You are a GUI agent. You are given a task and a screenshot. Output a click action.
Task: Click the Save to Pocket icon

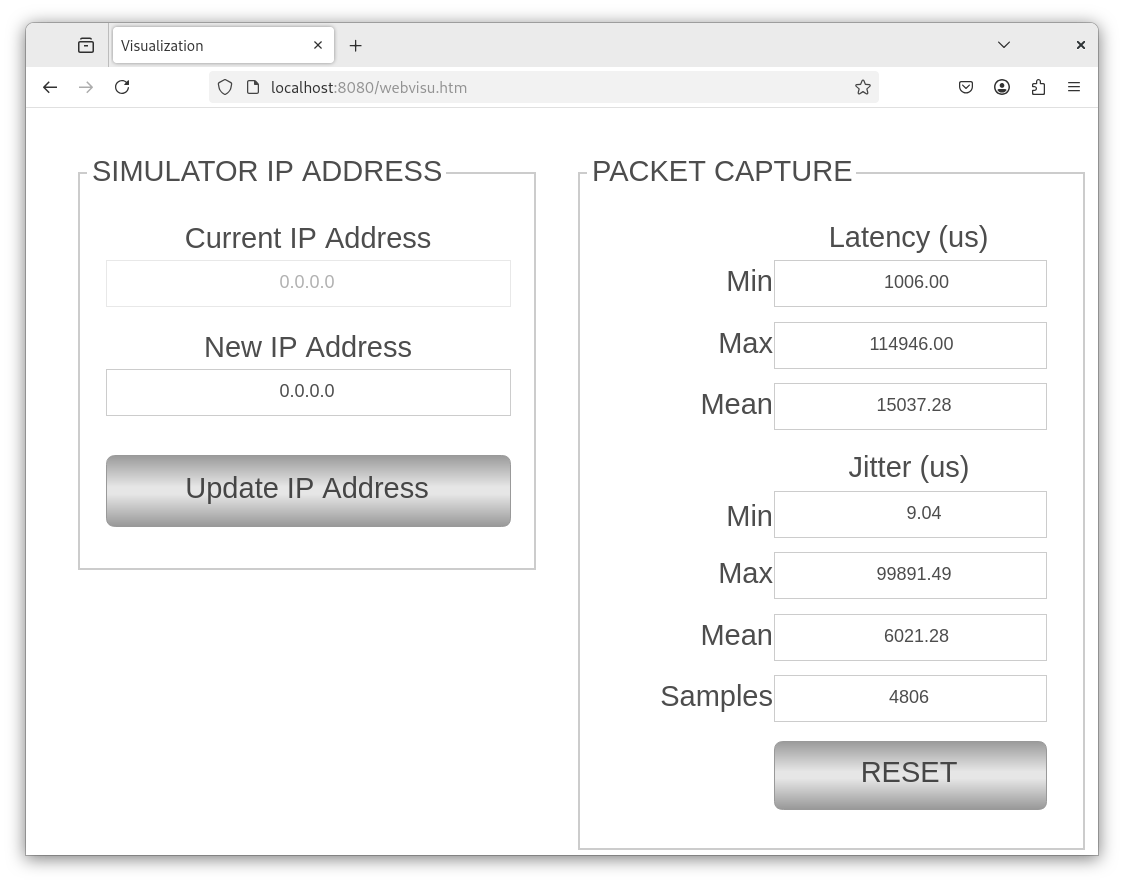click(966, 87)
